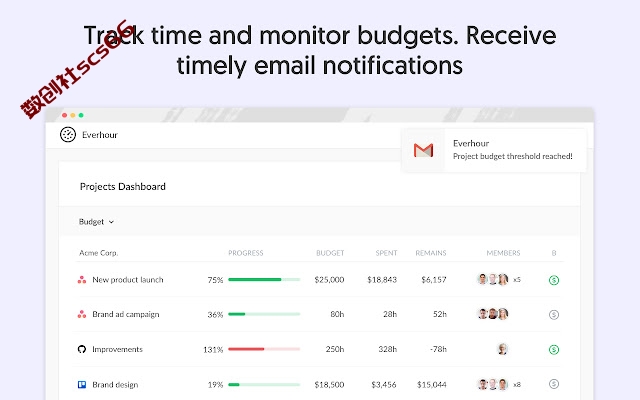Open member avatars of Brand ad campaign
This screenshot has width=640, height=400.
(493, 314)
